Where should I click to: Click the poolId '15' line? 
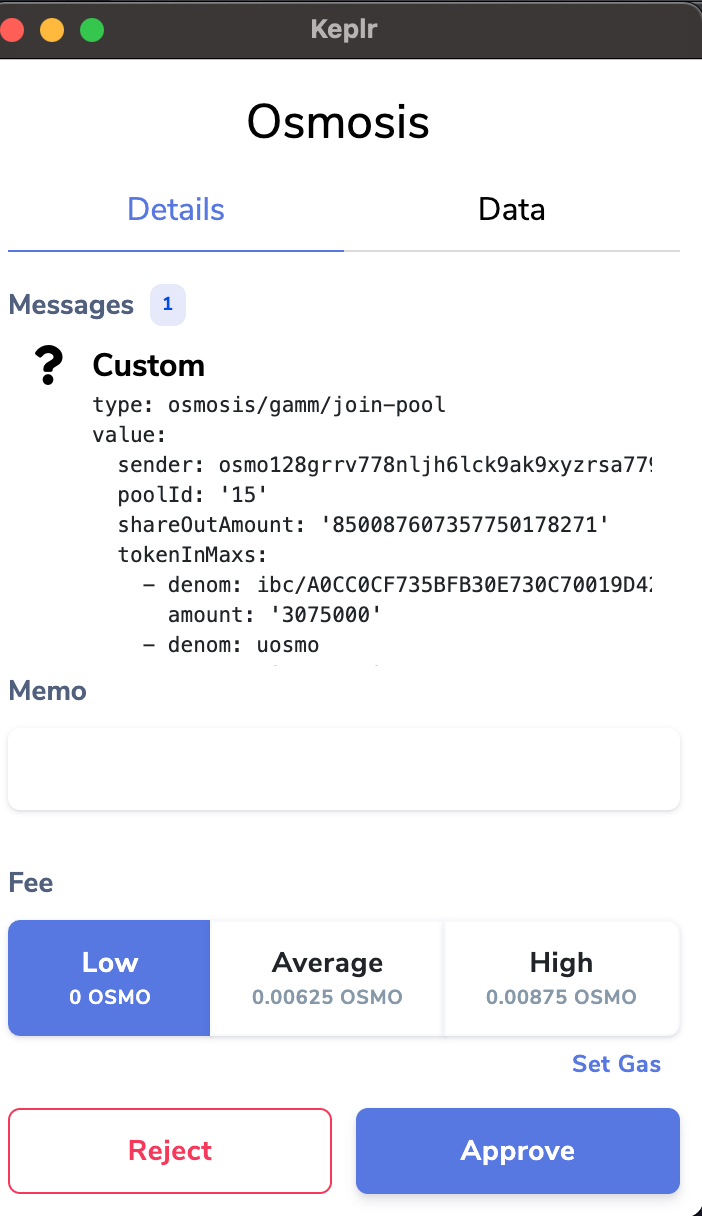tap(193, 495)
